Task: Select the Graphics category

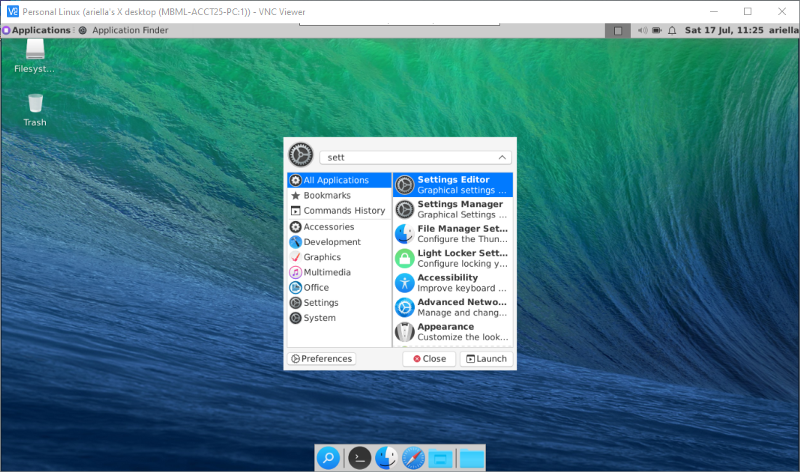Action: click(x=339, y=257)
